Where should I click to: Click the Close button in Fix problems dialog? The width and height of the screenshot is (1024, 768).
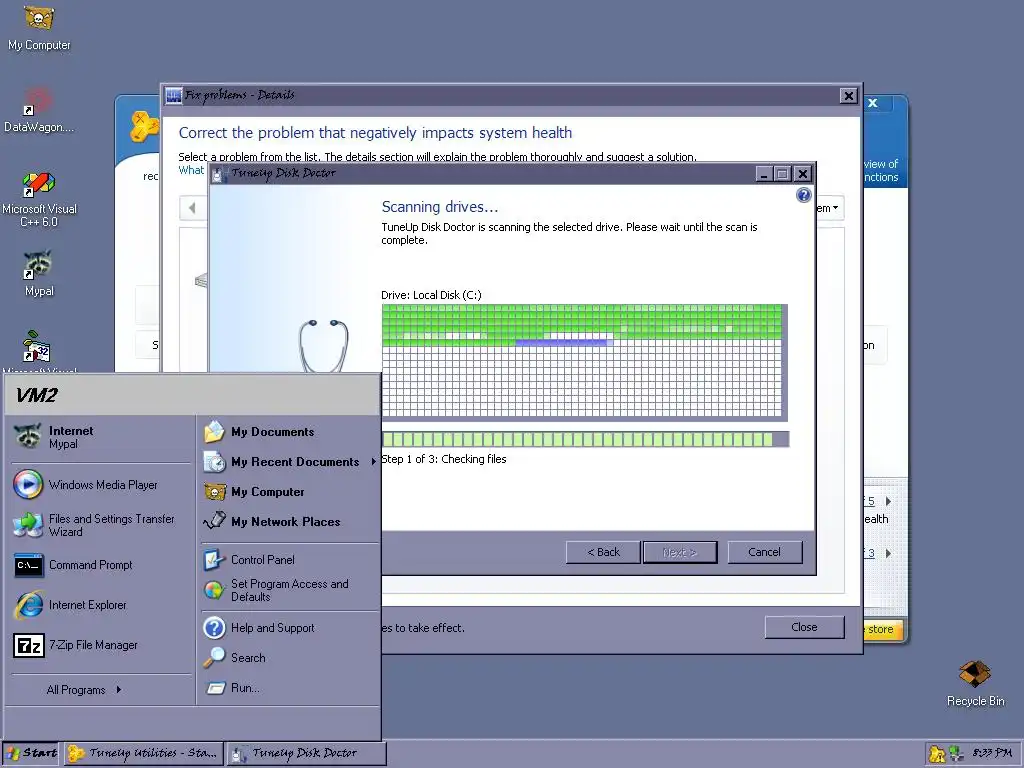pyautogui.click(x=804, y=627)
